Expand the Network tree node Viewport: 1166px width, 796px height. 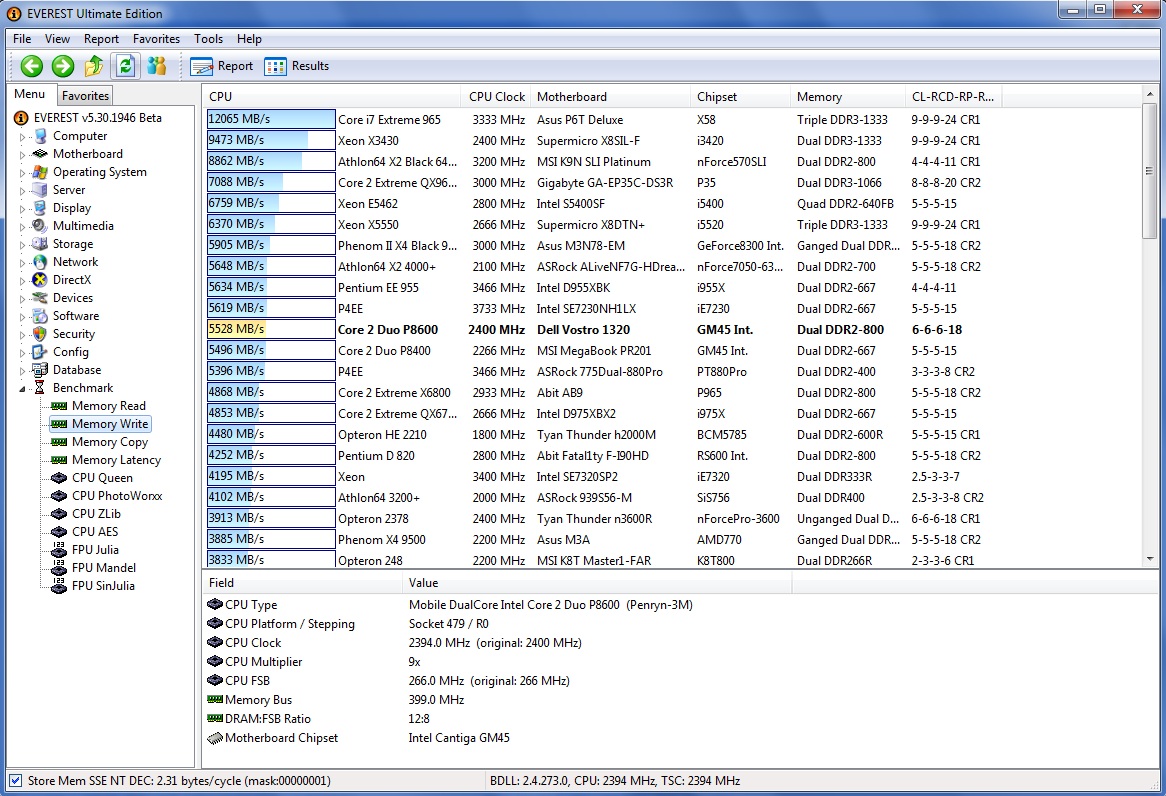(x=22, y=263)
